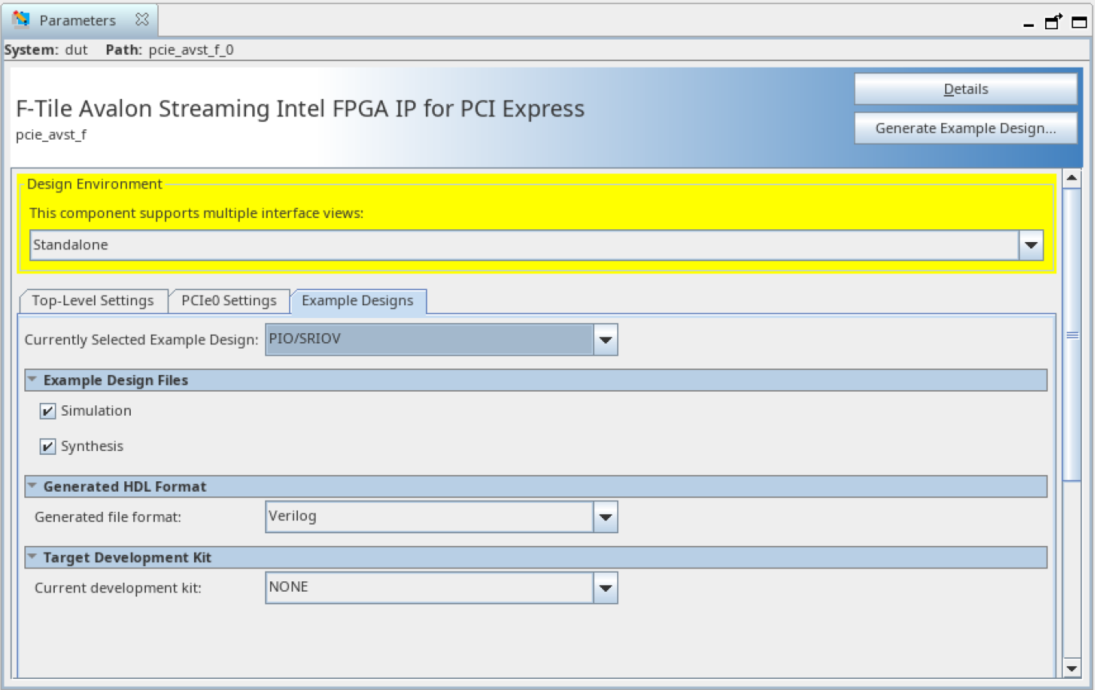Maximize the Parameters panel
The width and height of the screenshot is (1095, 690).
tap(1079, 22)
